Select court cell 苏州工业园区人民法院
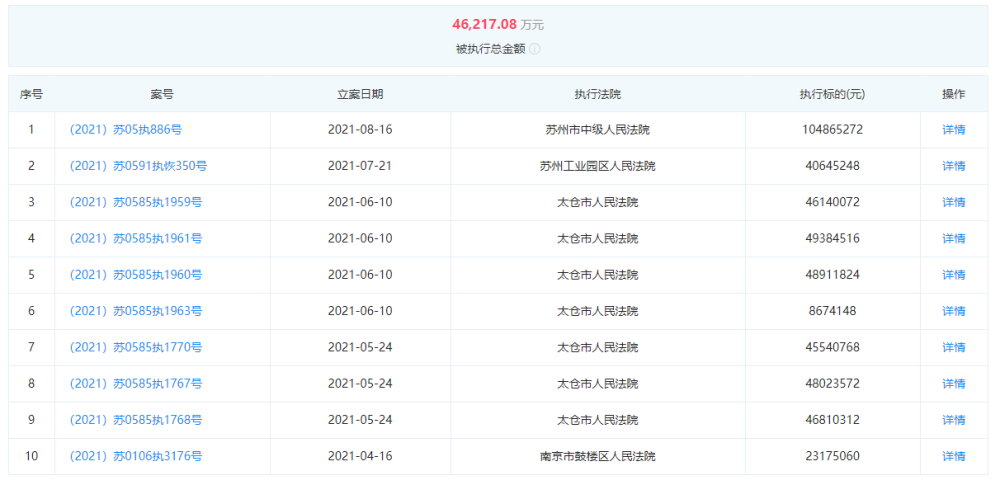The image size is (1000, 485). click(598, 166)
